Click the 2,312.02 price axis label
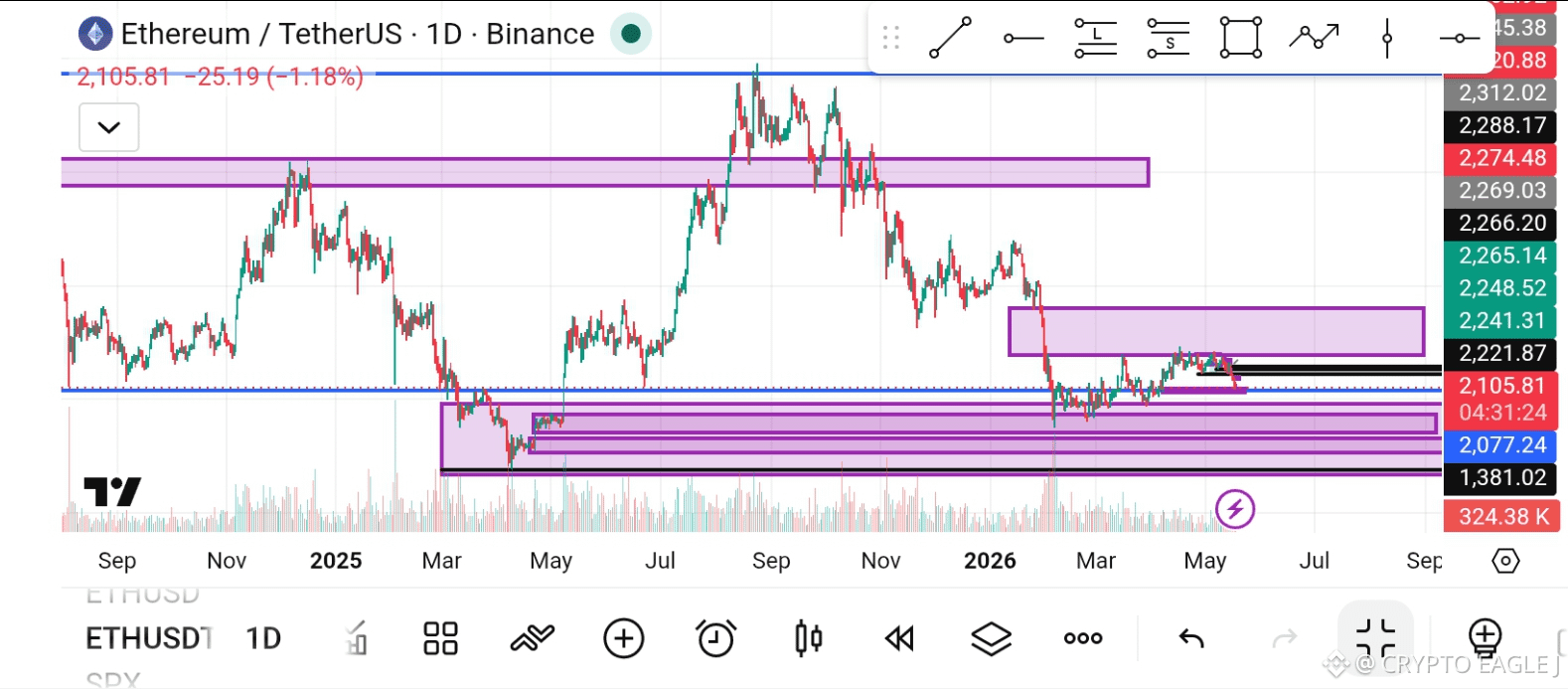 (x=1501, y=92)
